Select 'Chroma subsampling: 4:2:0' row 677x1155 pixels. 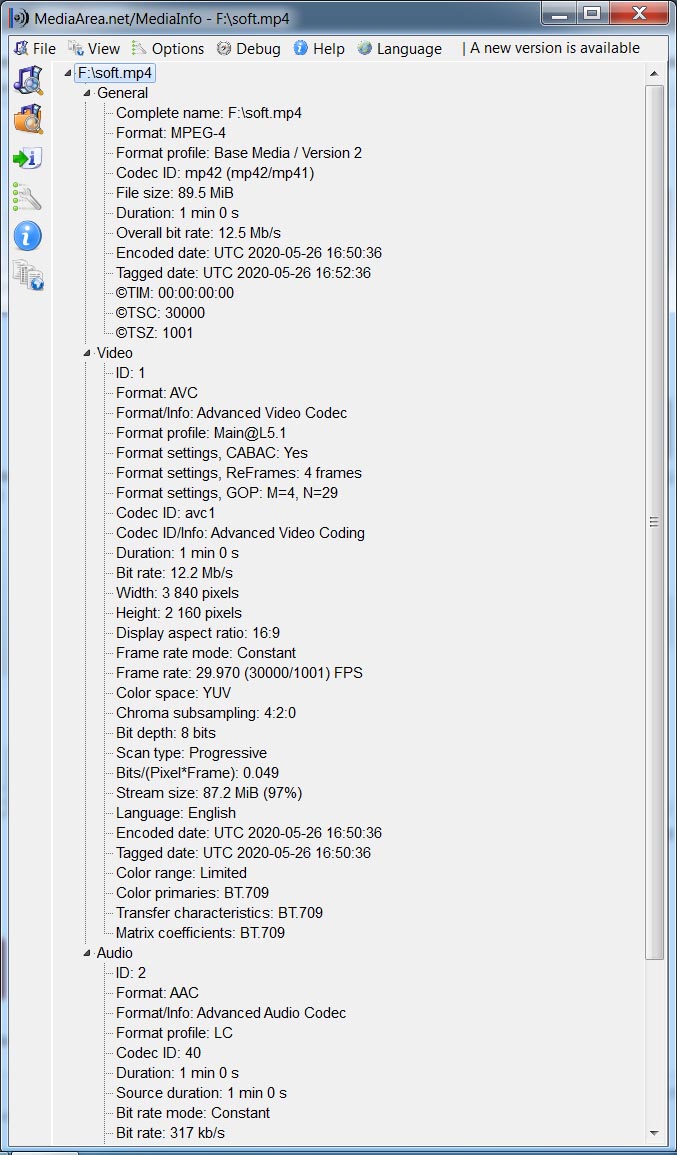[206, 713]
